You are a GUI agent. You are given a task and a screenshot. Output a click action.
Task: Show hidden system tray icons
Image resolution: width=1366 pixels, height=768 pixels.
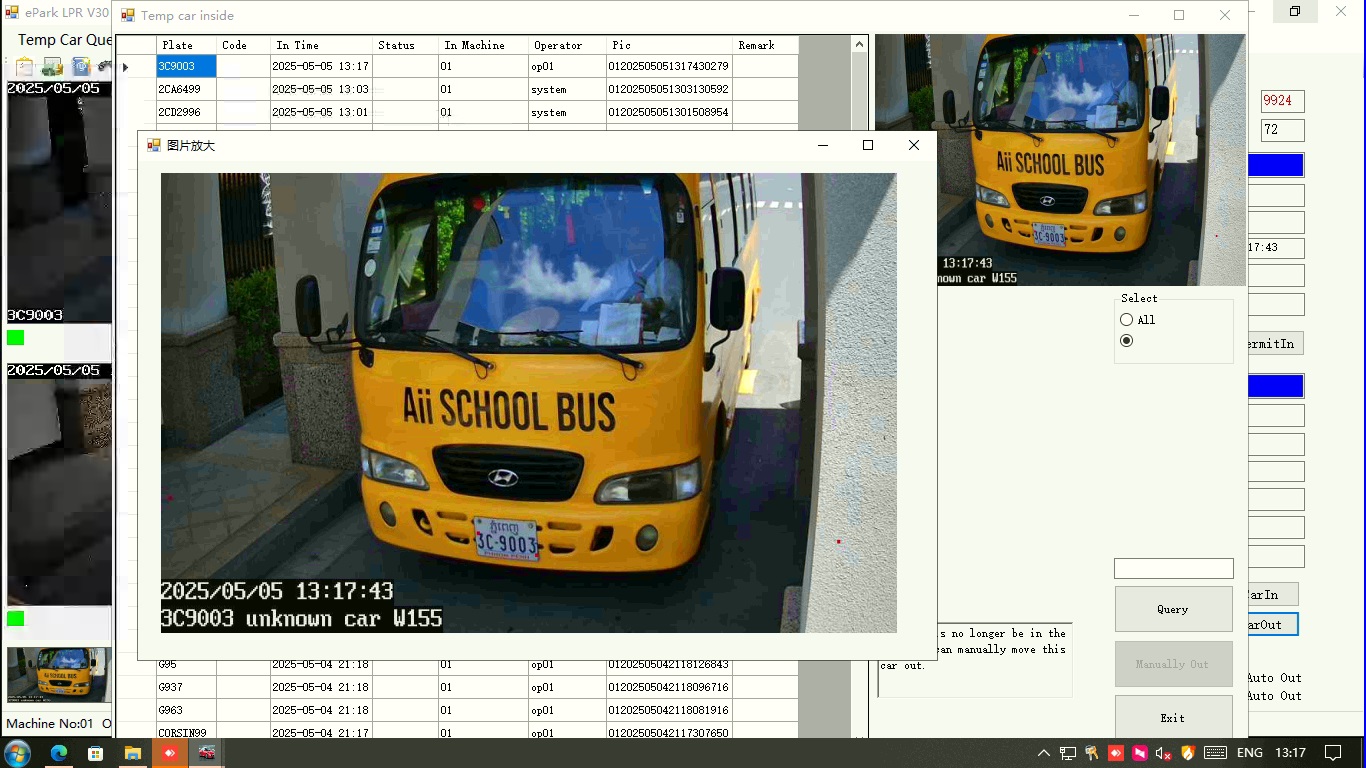[x=1043, y=753]
